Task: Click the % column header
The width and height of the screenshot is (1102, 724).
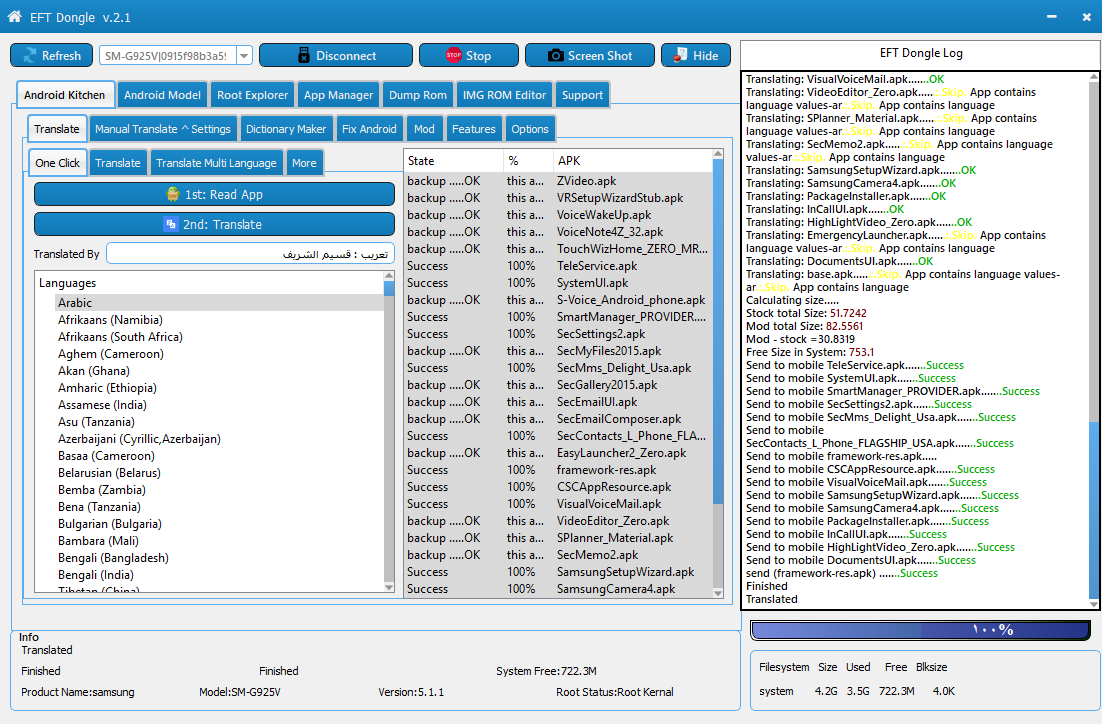Action: 529,160
